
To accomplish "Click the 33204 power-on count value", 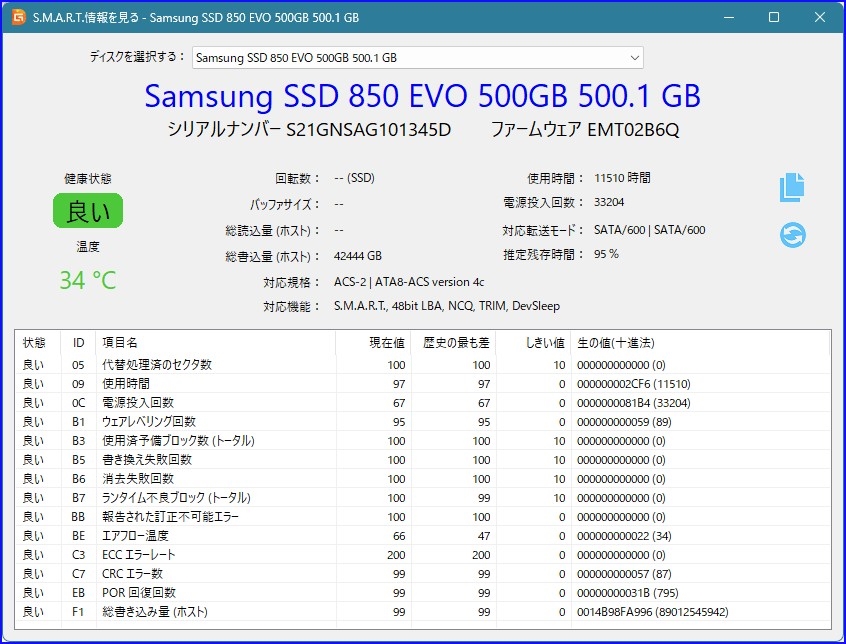I will tap(609, 202).
